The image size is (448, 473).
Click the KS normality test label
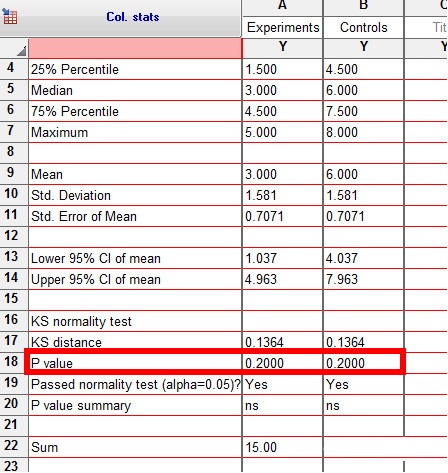(x=81, y=321)
